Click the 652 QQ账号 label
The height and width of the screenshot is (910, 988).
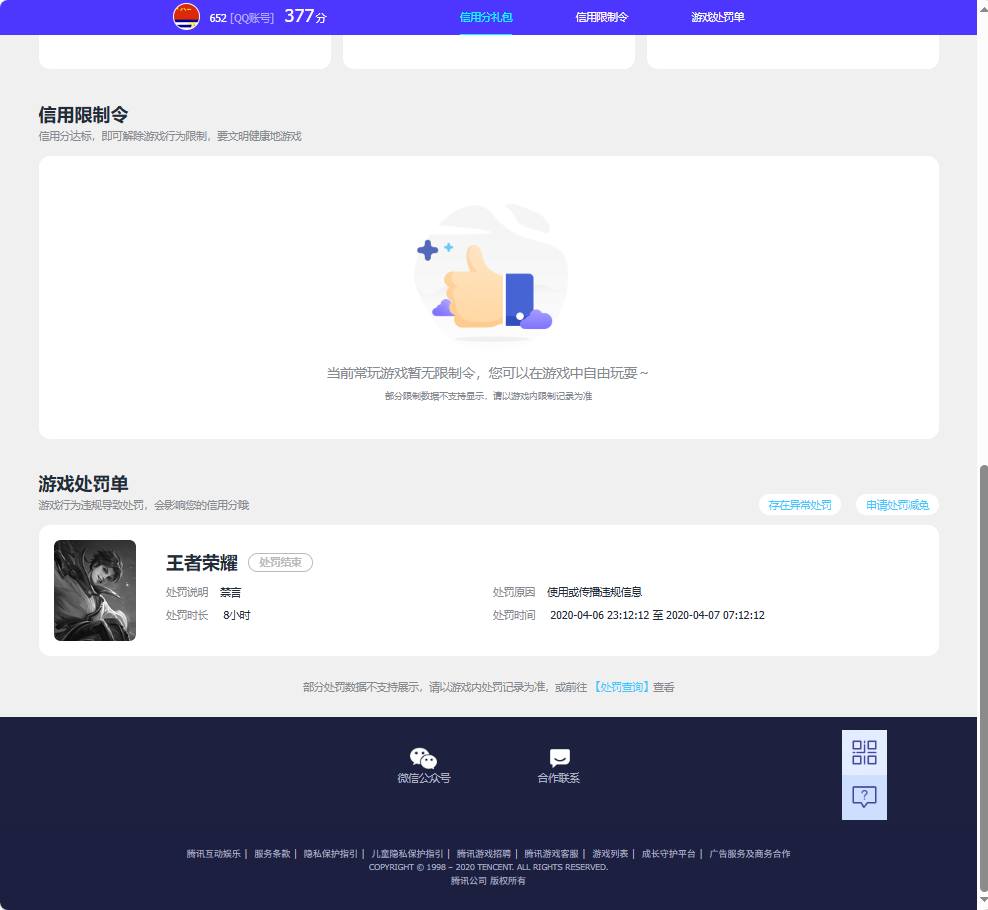coord(242,18)
